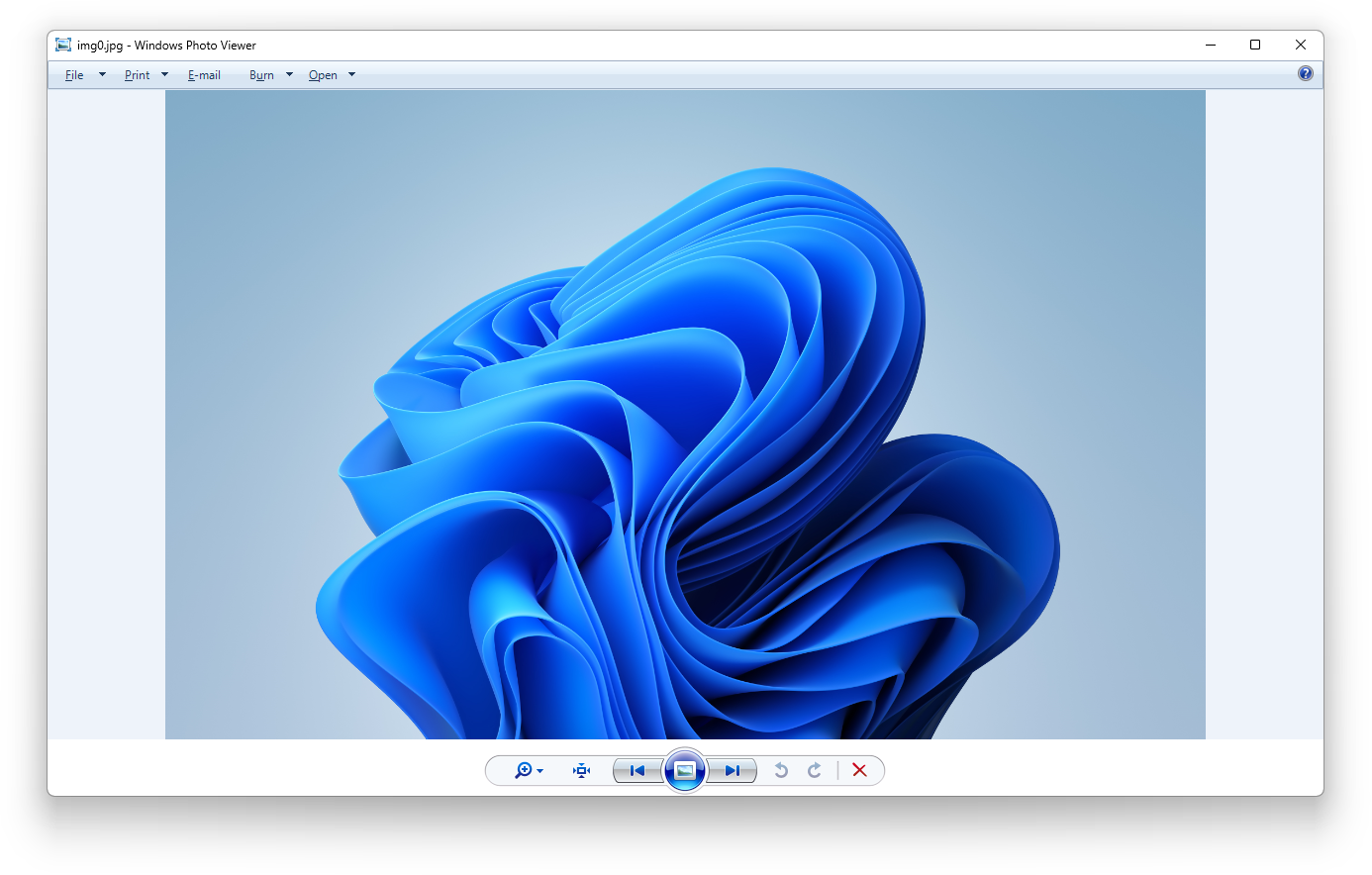Expand the dropdown arrow beside Burn
This screenshot has width=1372, height=875.
point(289,75)
